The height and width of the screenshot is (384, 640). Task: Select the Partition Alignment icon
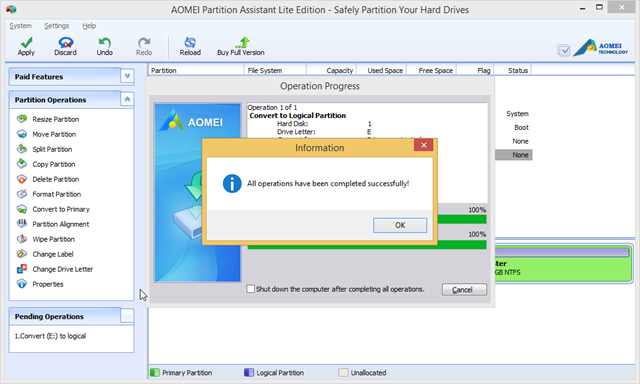[x=22, y=224]
